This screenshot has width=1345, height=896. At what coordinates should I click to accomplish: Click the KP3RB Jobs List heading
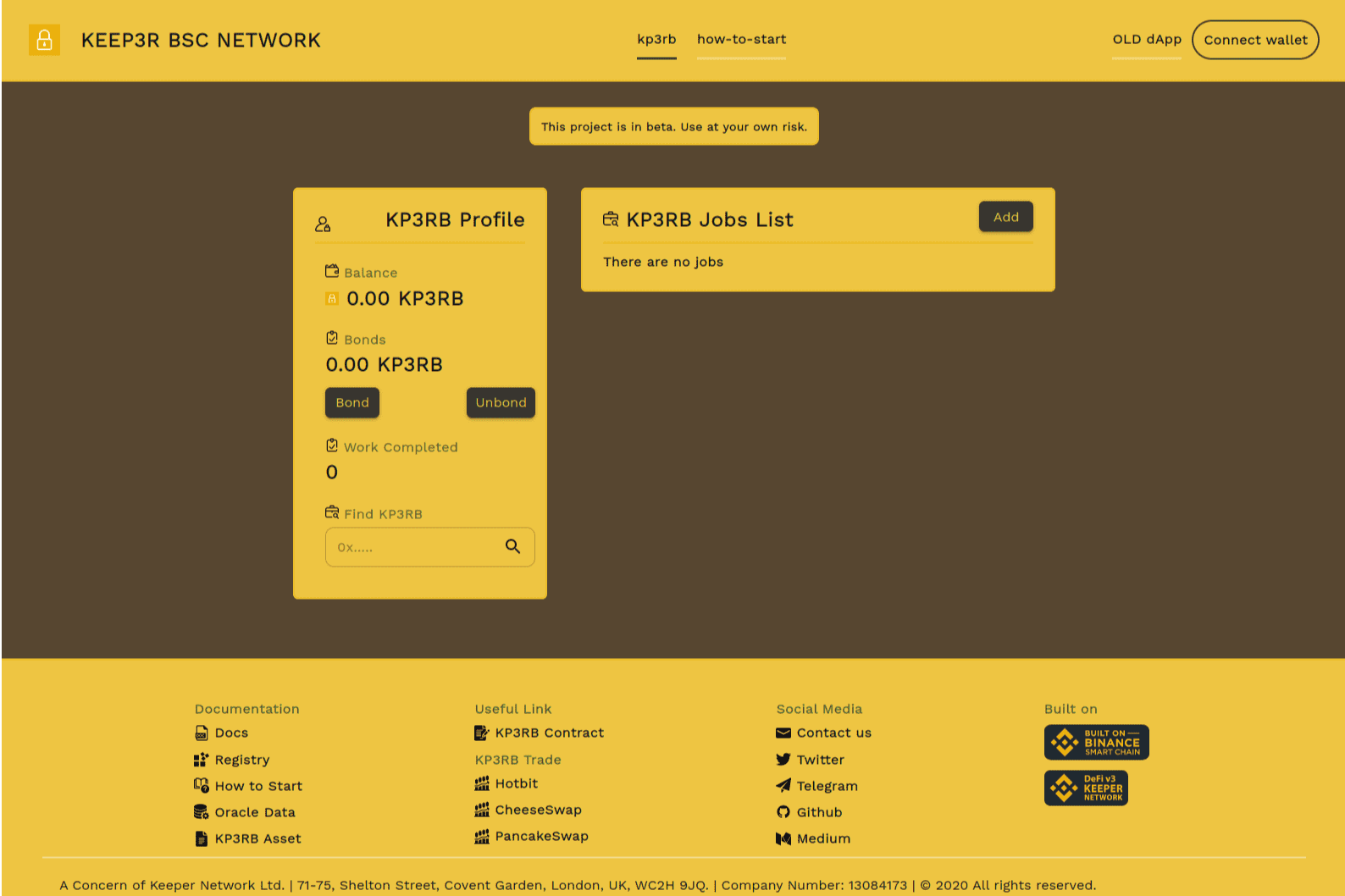click(x=710, y=219)
